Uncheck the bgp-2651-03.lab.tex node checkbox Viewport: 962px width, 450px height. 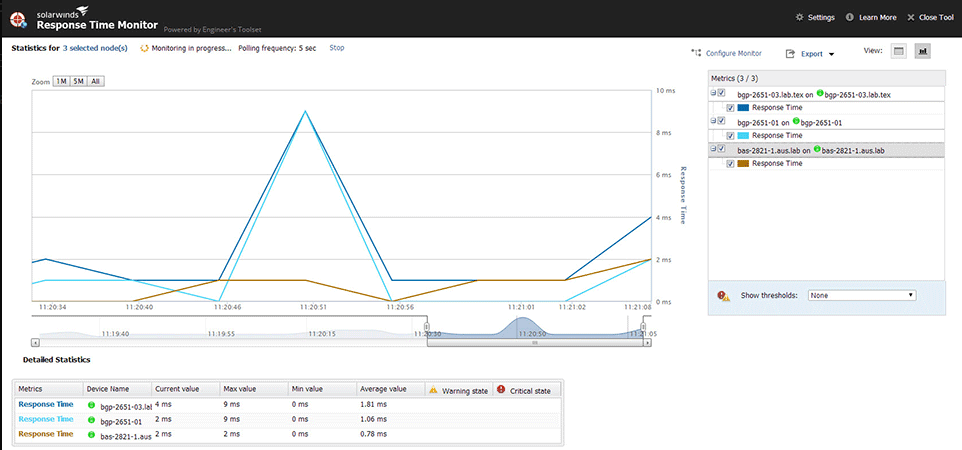point(721,94)
